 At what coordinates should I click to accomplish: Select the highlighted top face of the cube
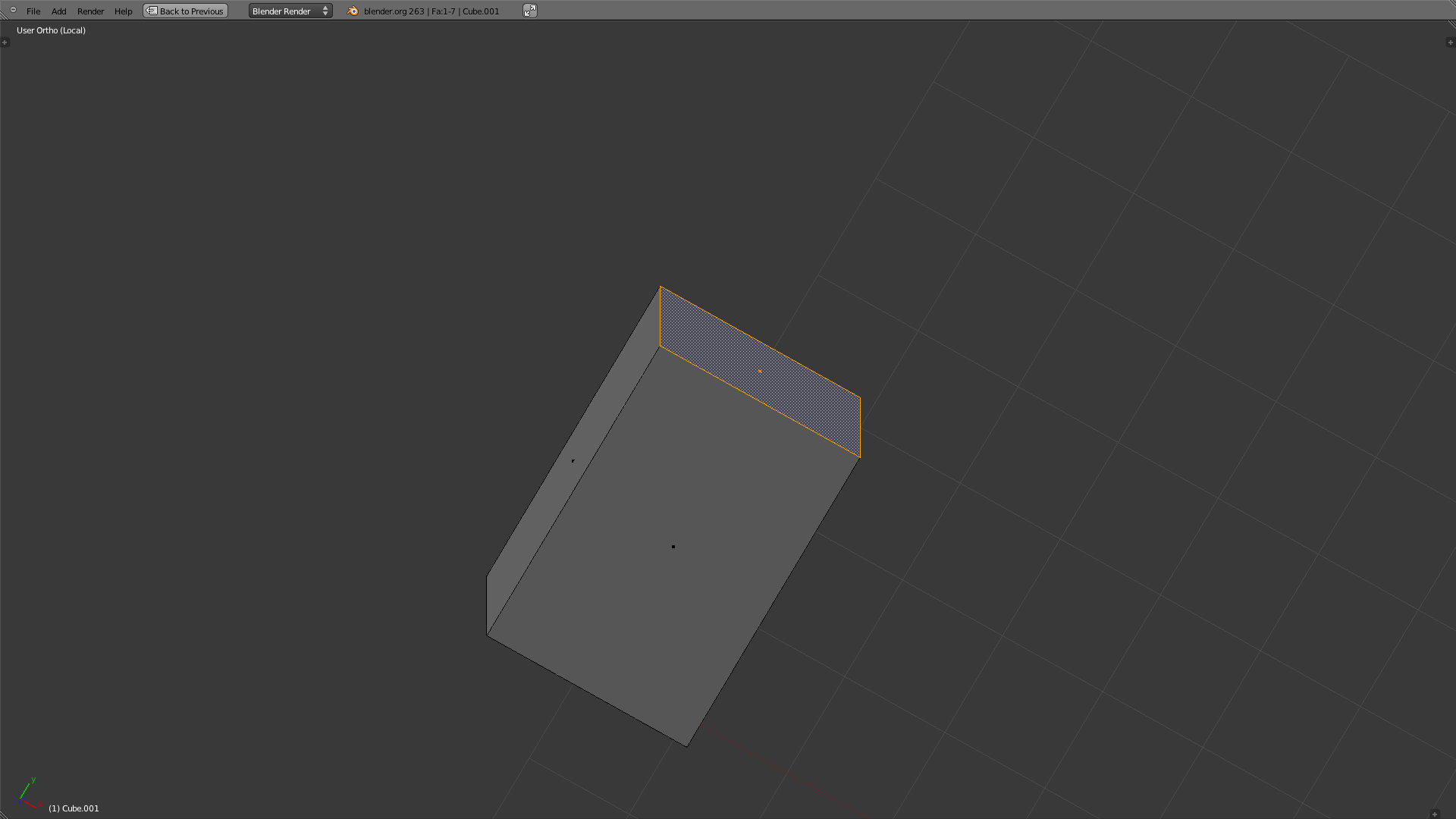759,371
